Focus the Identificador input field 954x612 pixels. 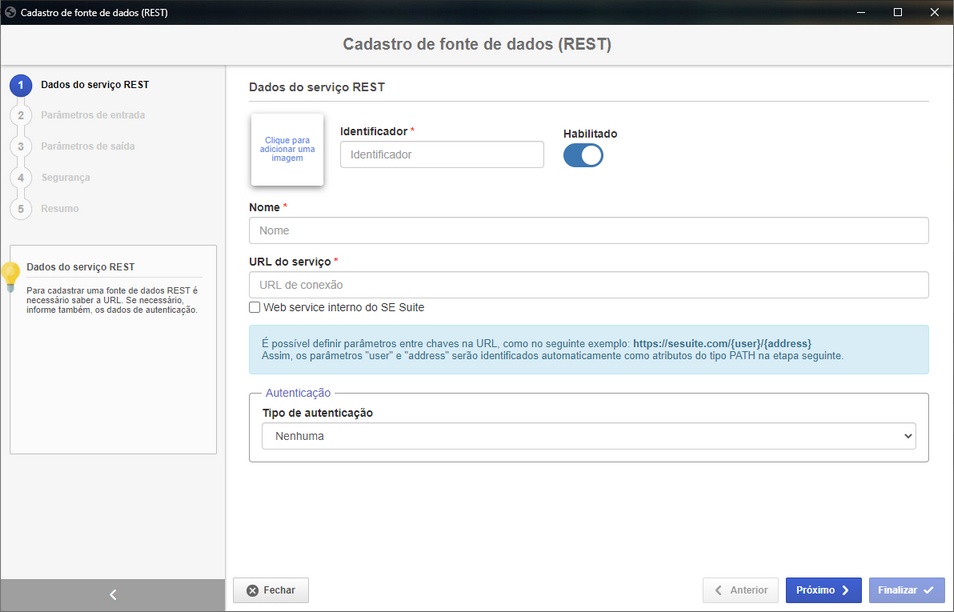[x=442, y=155]
